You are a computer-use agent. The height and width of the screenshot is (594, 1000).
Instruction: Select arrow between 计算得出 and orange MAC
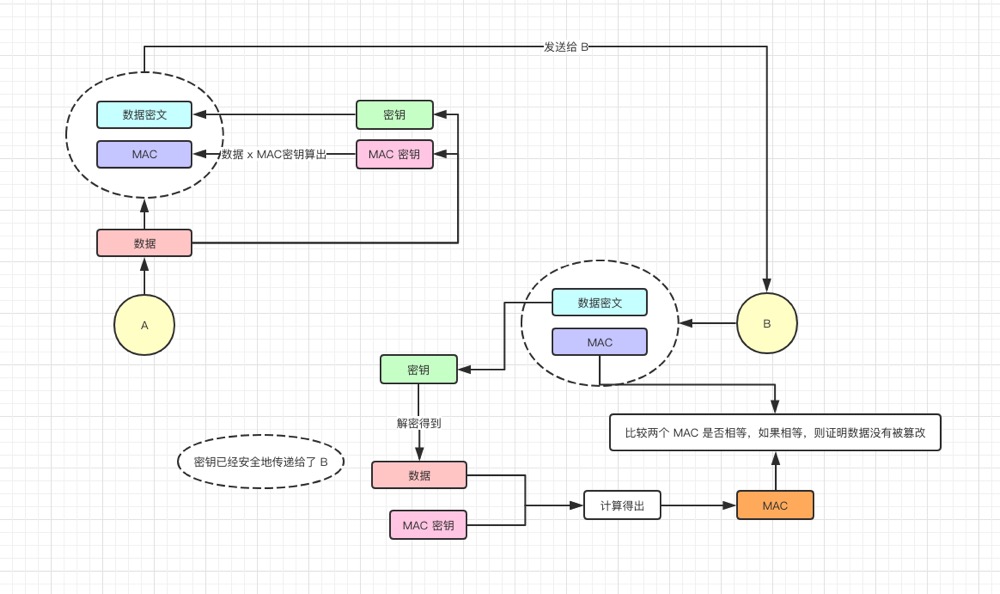[698, 506]
